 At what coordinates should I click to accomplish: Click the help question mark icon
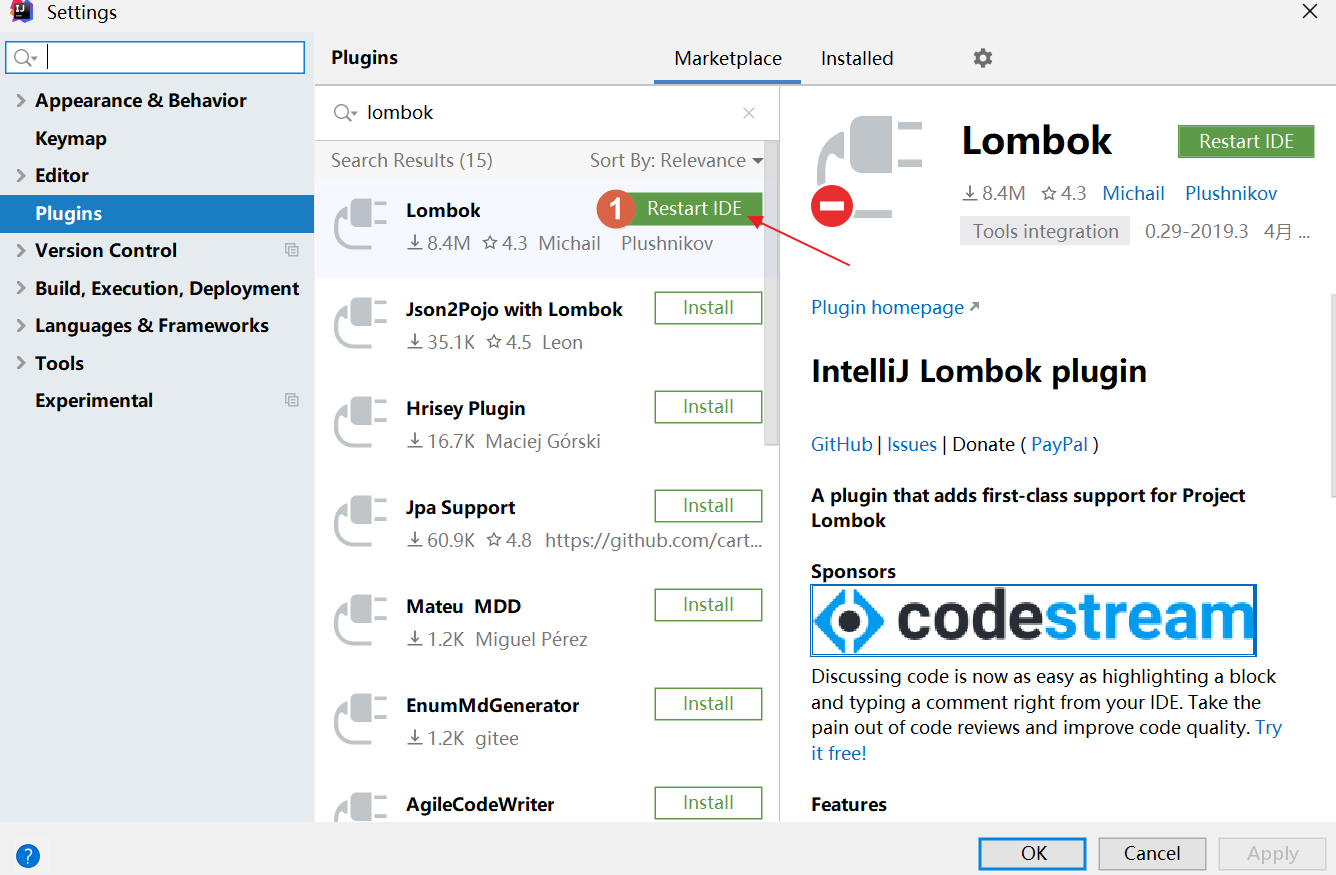click(28, 855)
